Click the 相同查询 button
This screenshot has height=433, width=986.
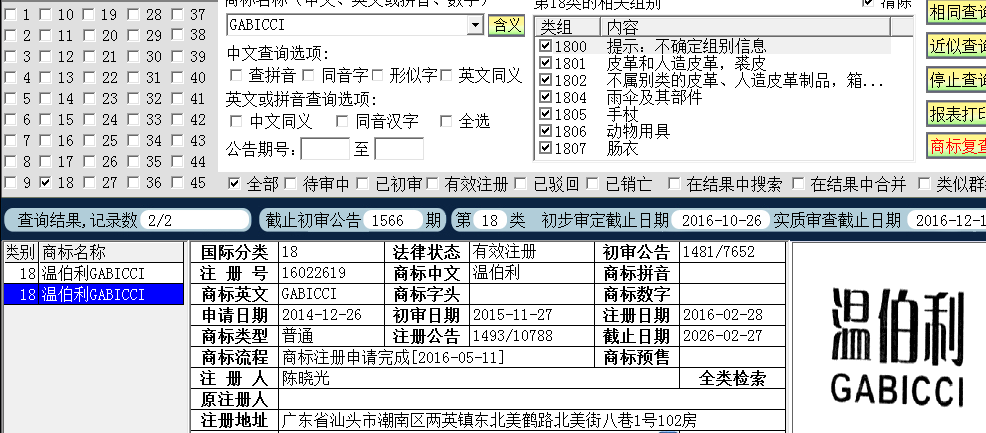click(x=956, y=12)
